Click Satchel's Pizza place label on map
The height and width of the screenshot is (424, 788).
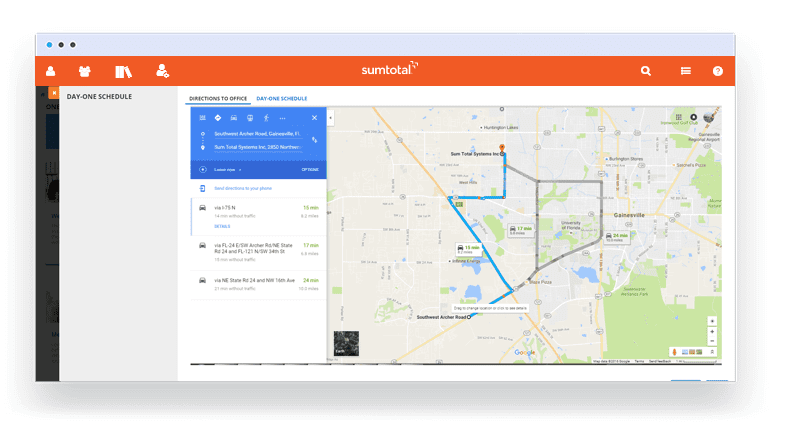691,165
